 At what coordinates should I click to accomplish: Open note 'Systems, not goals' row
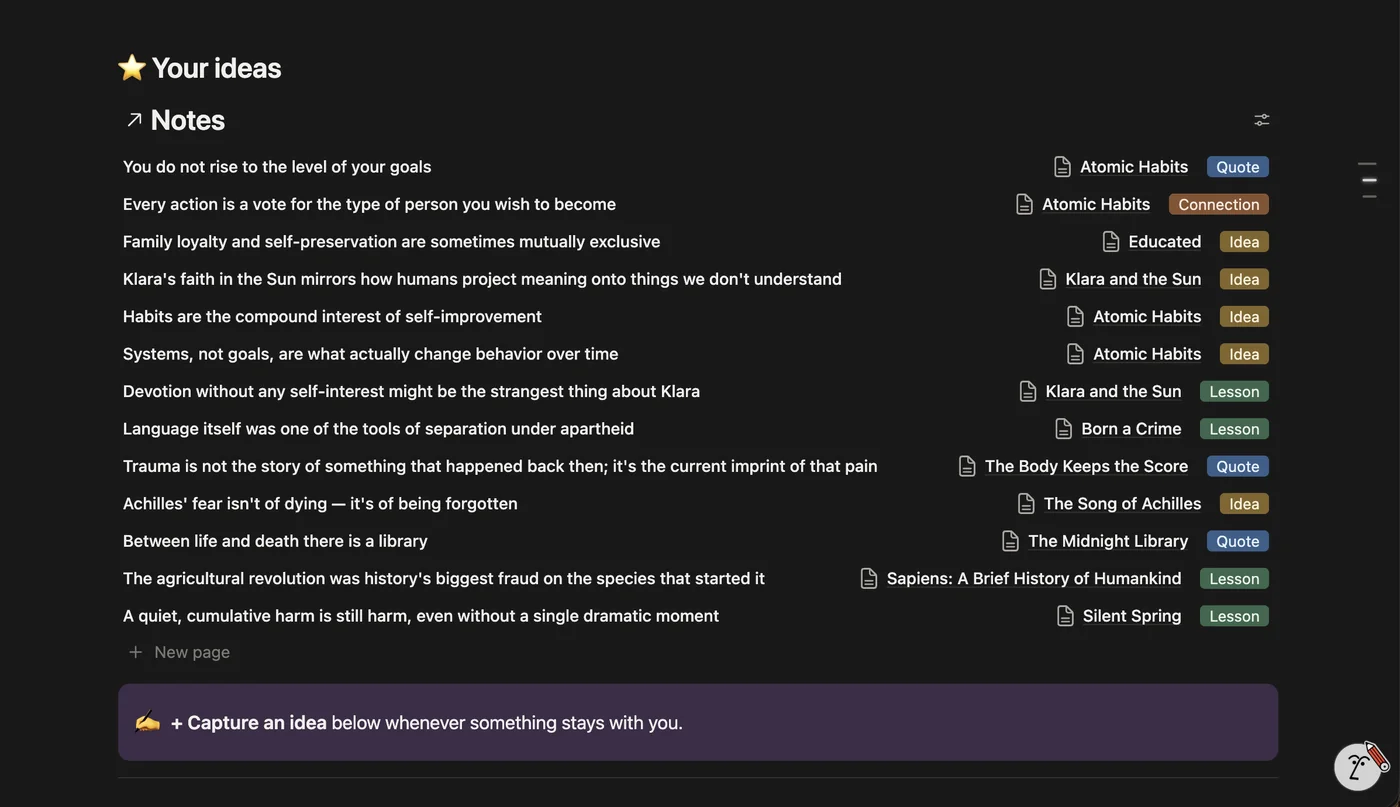click(370, 354)
